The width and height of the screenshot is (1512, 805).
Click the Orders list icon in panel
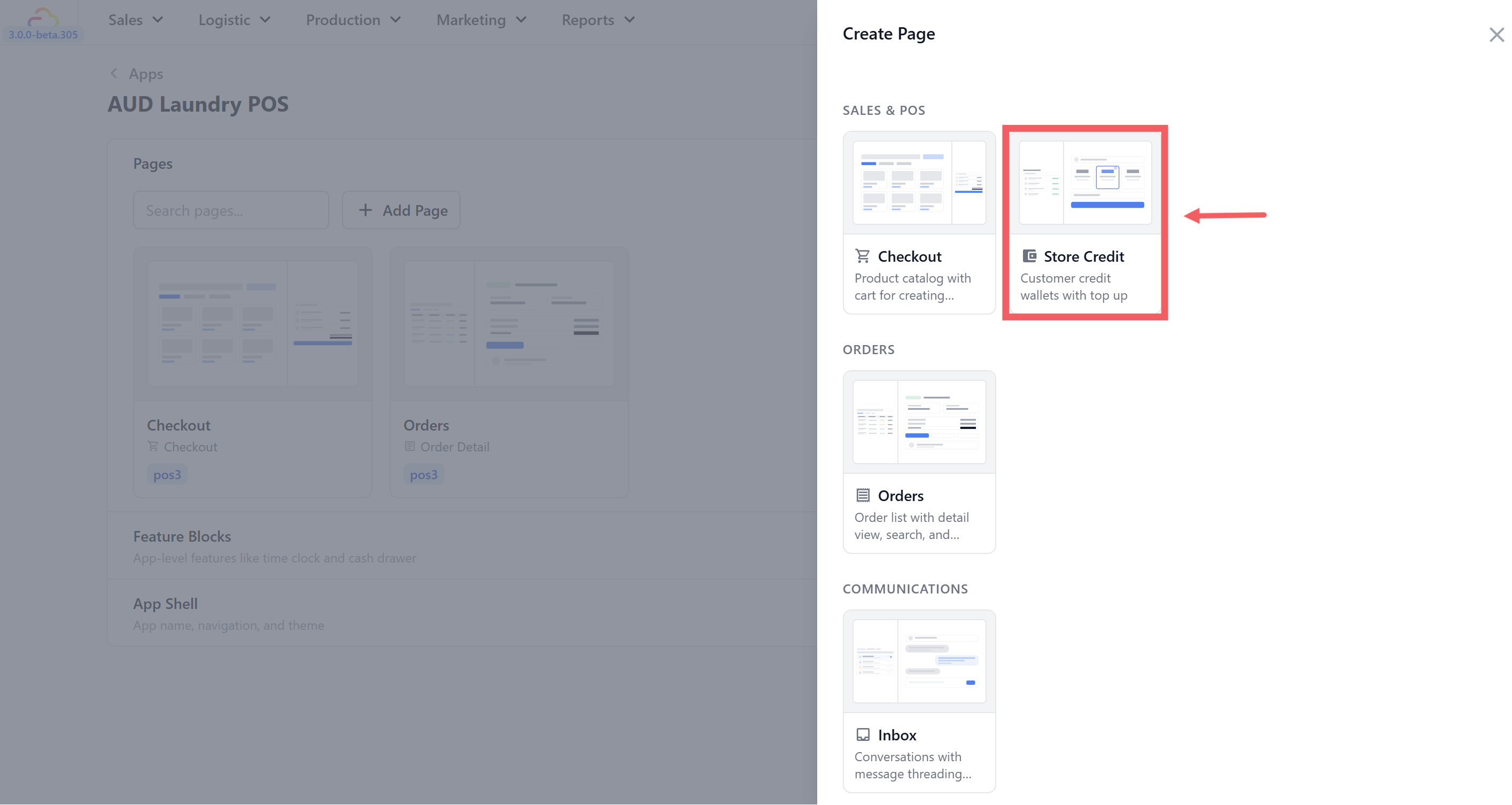[x=862, y=495]
